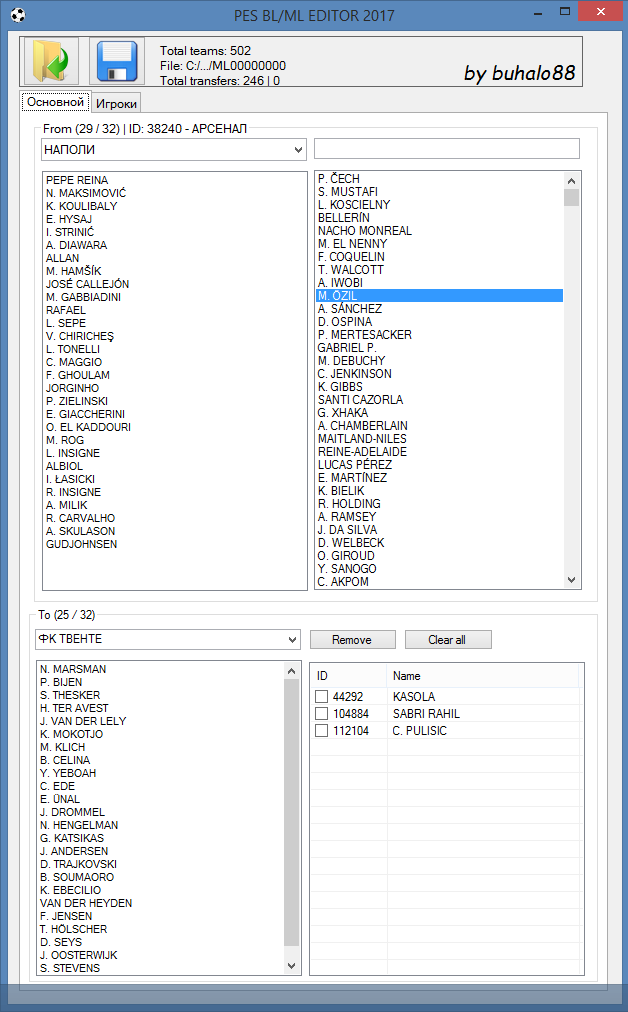This screenshot has width=628, height=1012.
Task: Select M. HAMŠÍK player
Action: [x=74, y=271]
